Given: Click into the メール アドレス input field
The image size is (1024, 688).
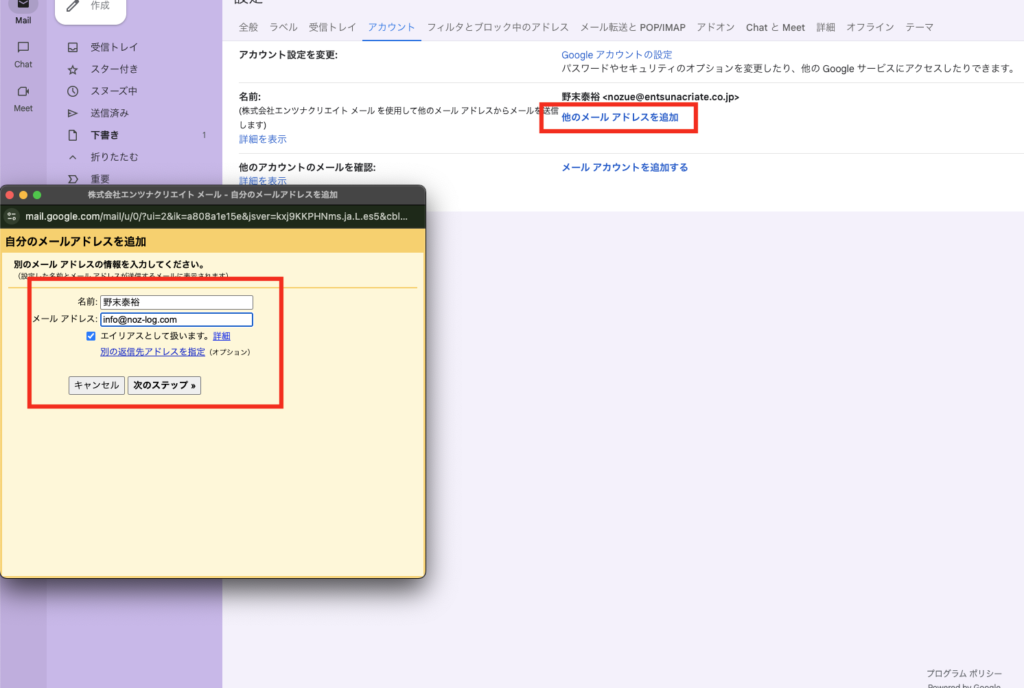Looking at the screenshot, I should (x=176, y=320).
